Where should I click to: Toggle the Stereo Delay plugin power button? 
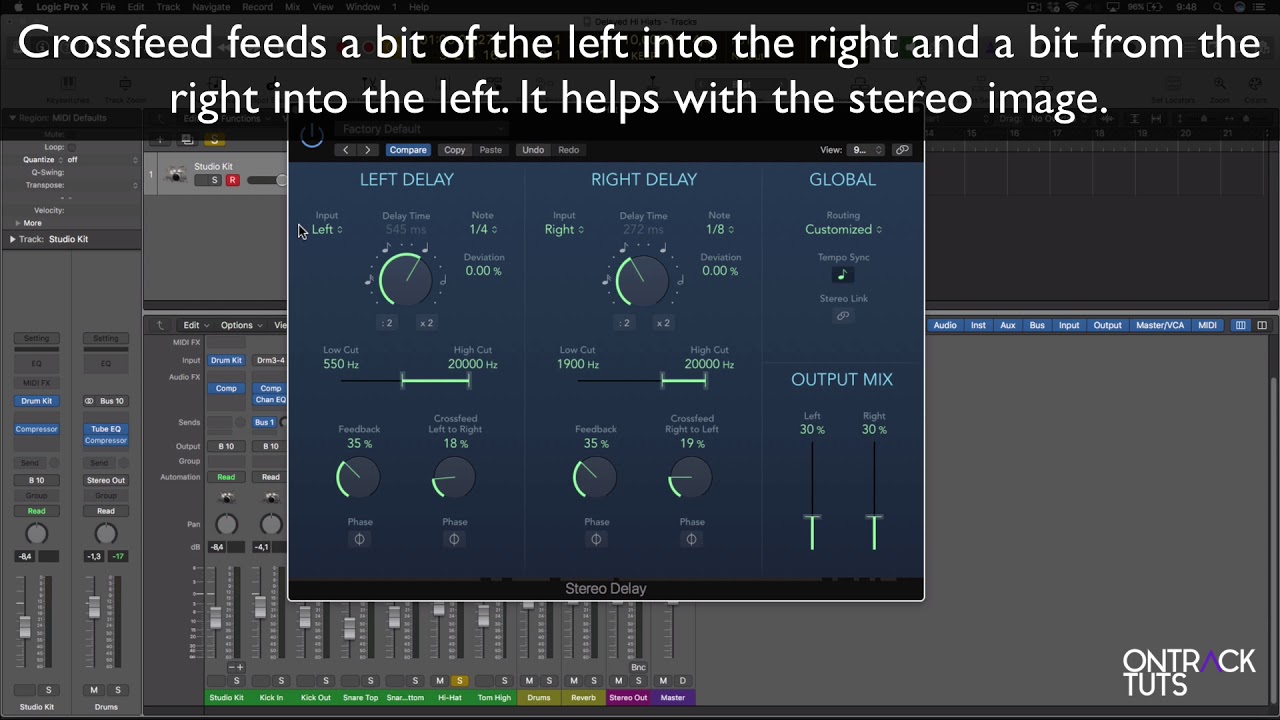click(x=312, y=135)
